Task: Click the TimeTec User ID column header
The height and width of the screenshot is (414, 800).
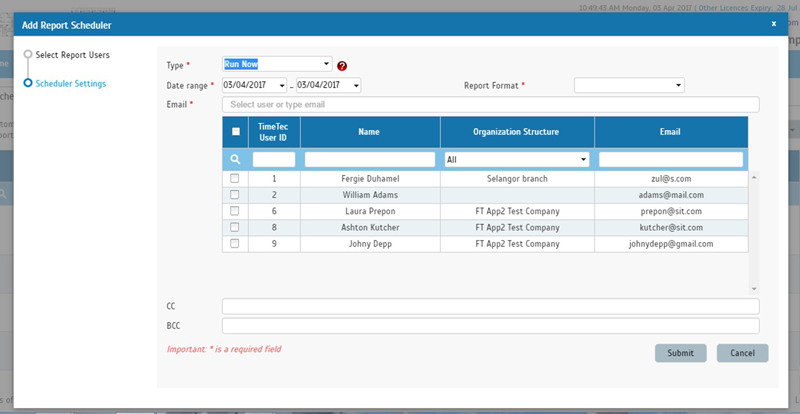Action: [274, 132]
